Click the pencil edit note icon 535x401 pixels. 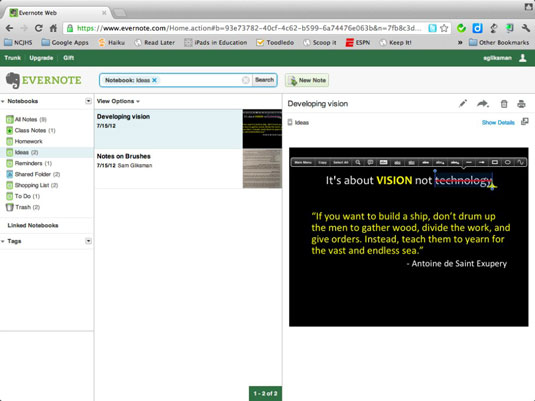[x=463, y=103]
